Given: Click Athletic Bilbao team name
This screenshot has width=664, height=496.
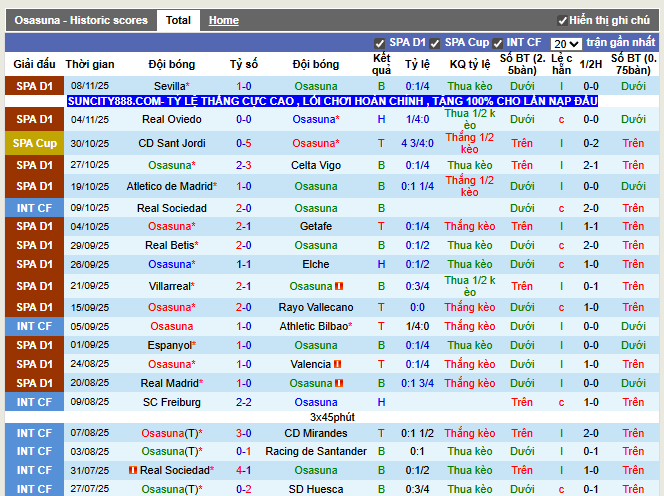Looking at the screenshot, I should pyautogui.click(x=316, y=326).
